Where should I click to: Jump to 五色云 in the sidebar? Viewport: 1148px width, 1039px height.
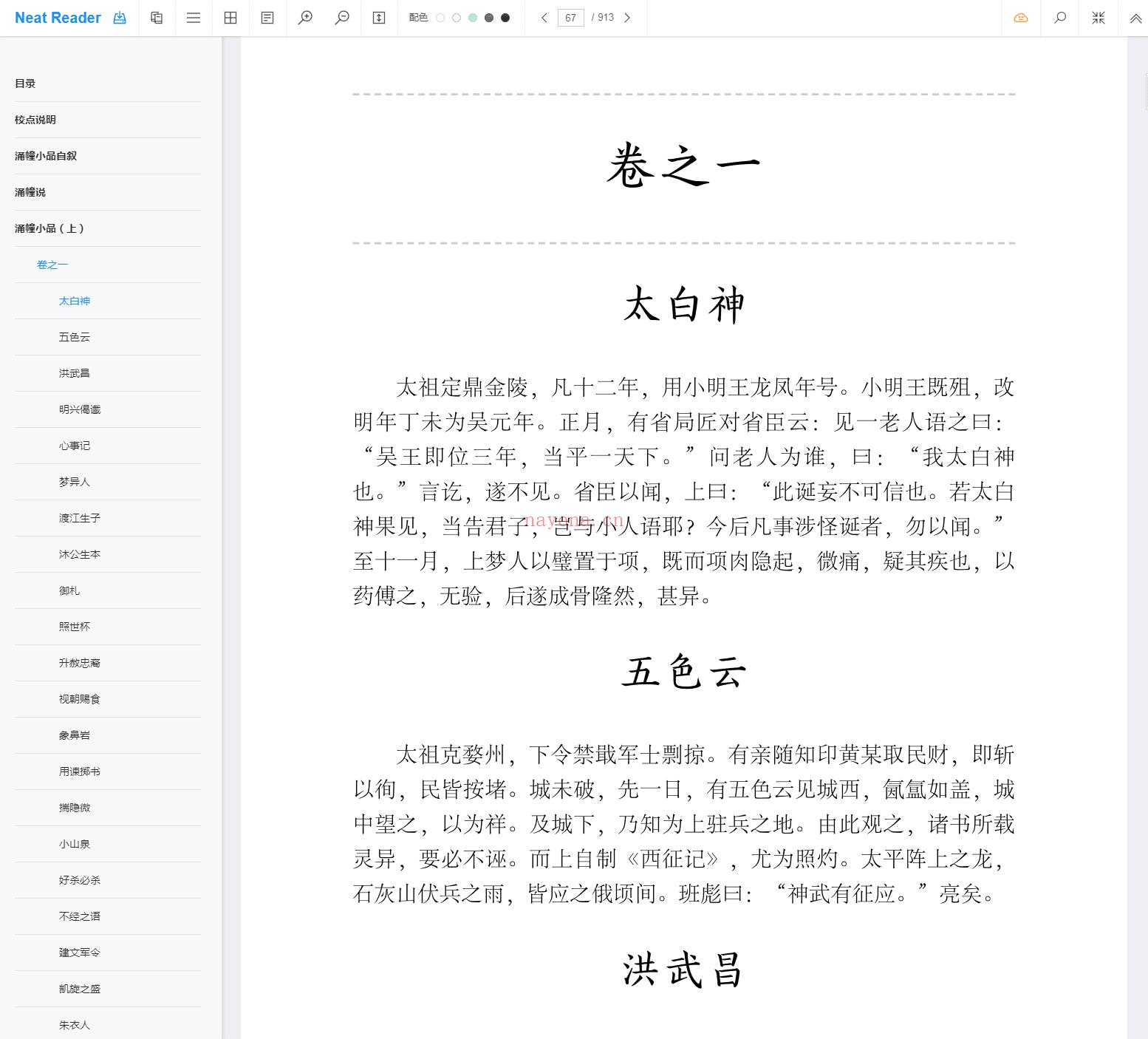(75, 337)
